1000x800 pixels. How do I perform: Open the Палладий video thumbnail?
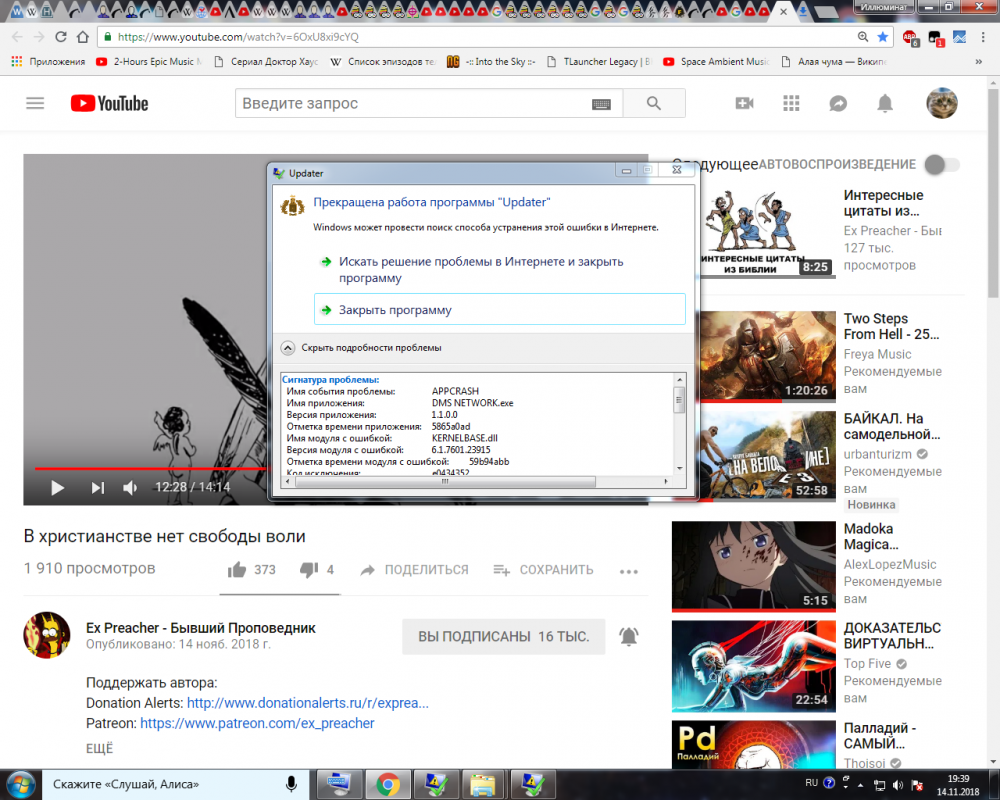click(x=754, y=744)
